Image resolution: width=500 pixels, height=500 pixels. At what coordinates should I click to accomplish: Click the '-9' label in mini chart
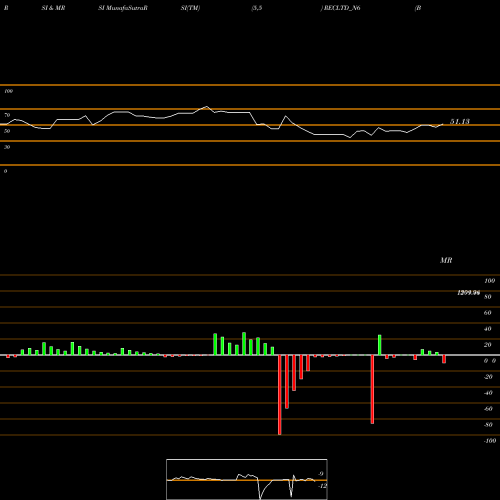click(320, 474)
